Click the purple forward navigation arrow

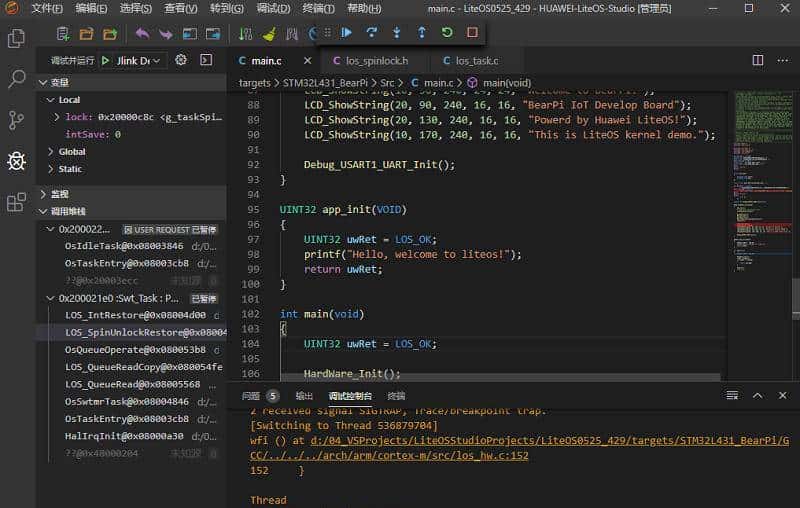(166, 34)
